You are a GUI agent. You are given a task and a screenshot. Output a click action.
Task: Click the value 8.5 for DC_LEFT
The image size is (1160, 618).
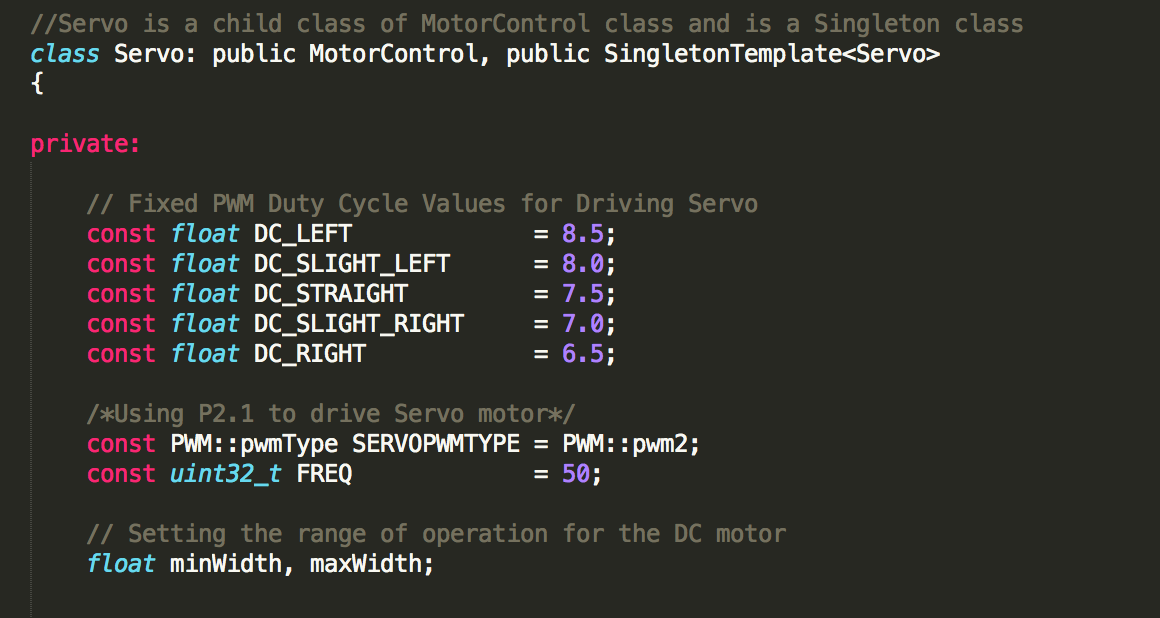(x=583, y=234)
